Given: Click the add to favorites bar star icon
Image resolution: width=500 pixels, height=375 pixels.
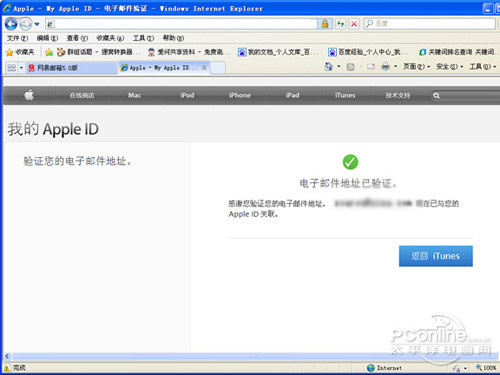Looking at the screenshot, I should tap(49, 52).
